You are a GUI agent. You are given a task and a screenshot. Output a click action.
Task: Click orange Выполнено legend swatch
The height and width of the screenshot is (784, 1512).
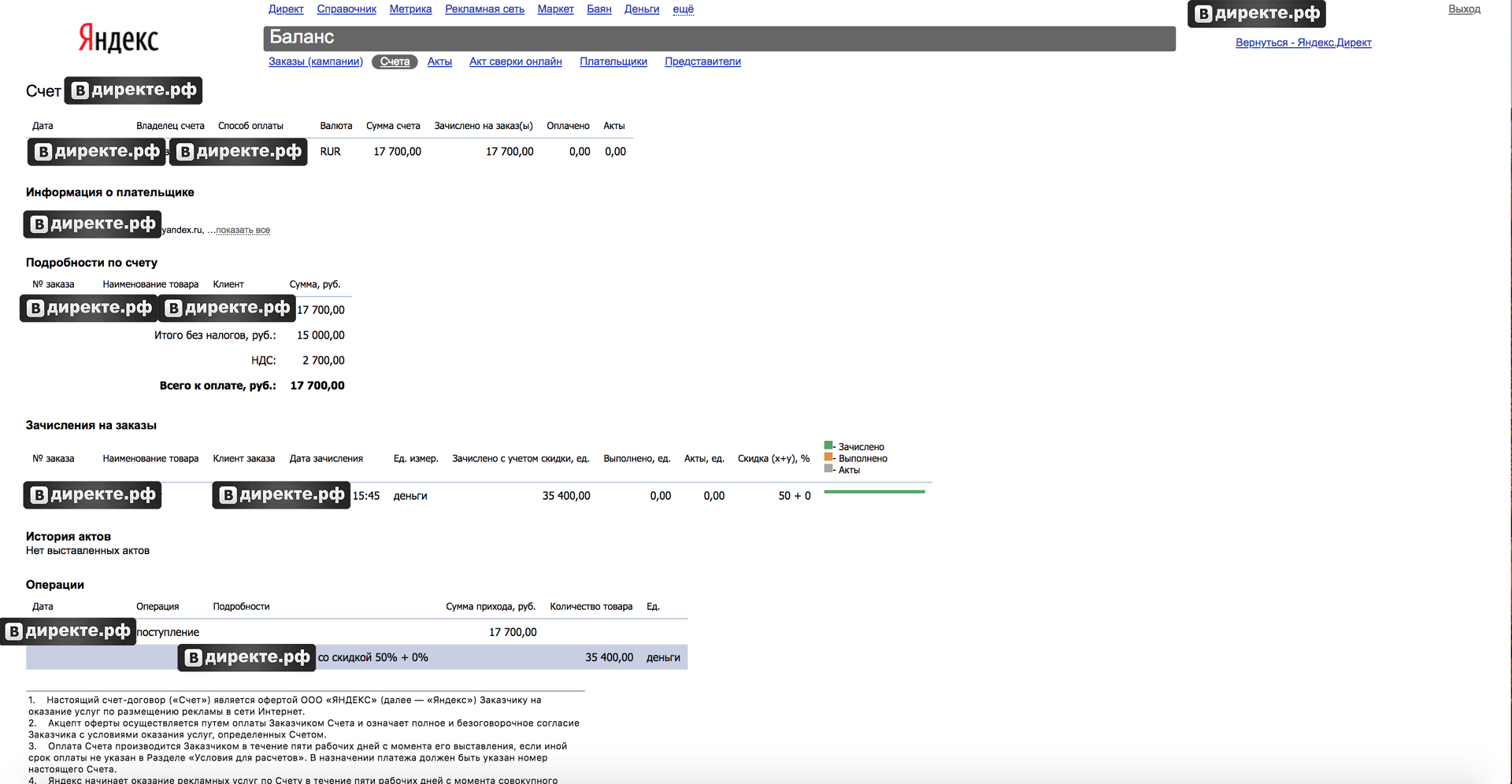828,457
